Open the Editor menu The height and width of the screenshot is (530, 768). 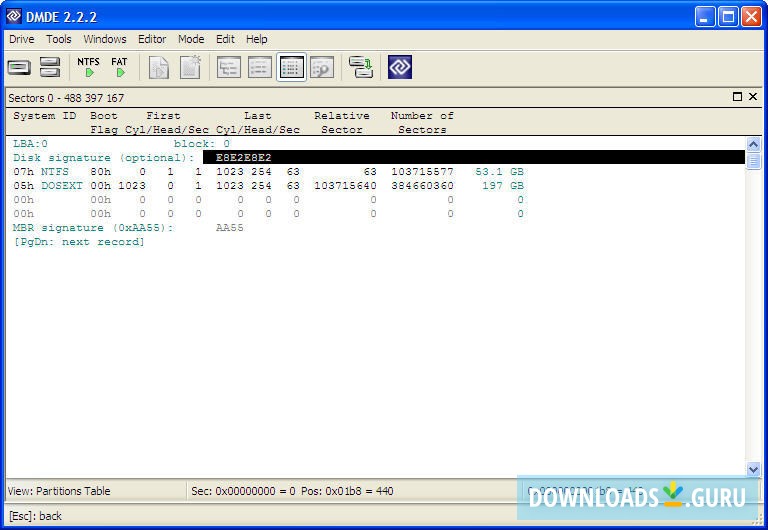[152, 39]
